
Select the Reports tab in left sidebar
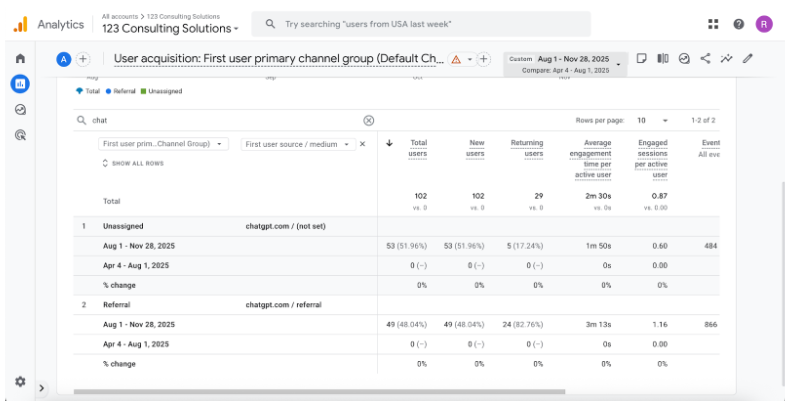20,84
